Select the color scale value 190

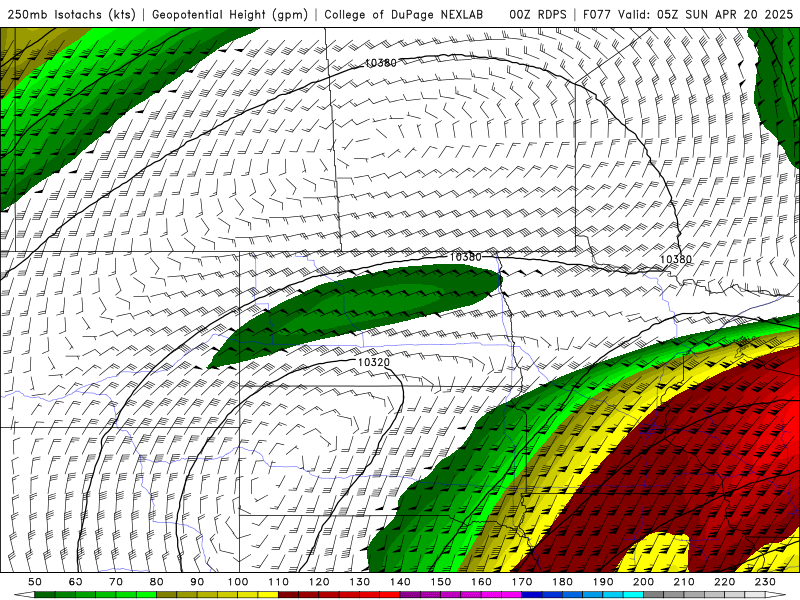click(603, 582)
